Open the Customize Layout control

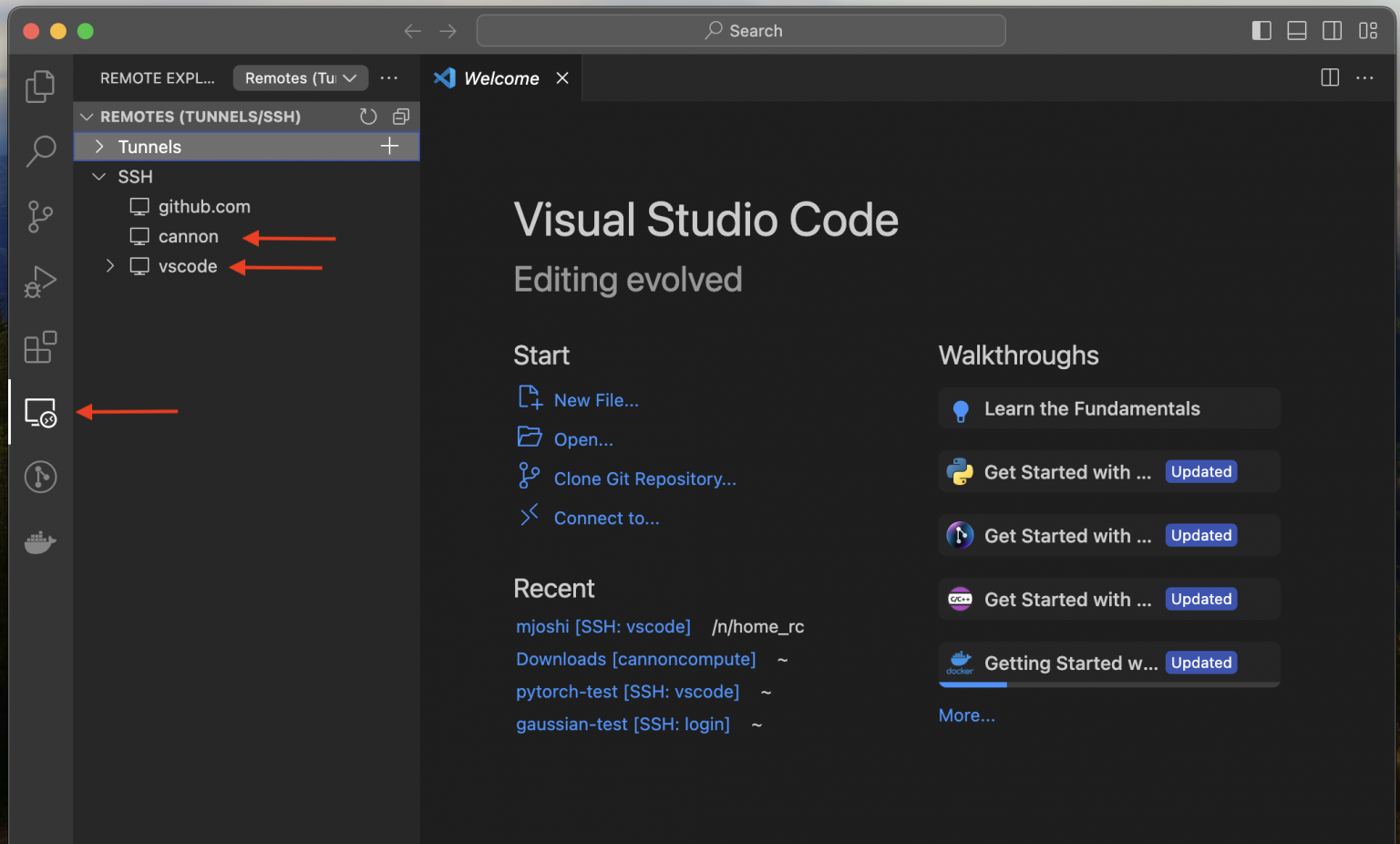pos(1368,30)
